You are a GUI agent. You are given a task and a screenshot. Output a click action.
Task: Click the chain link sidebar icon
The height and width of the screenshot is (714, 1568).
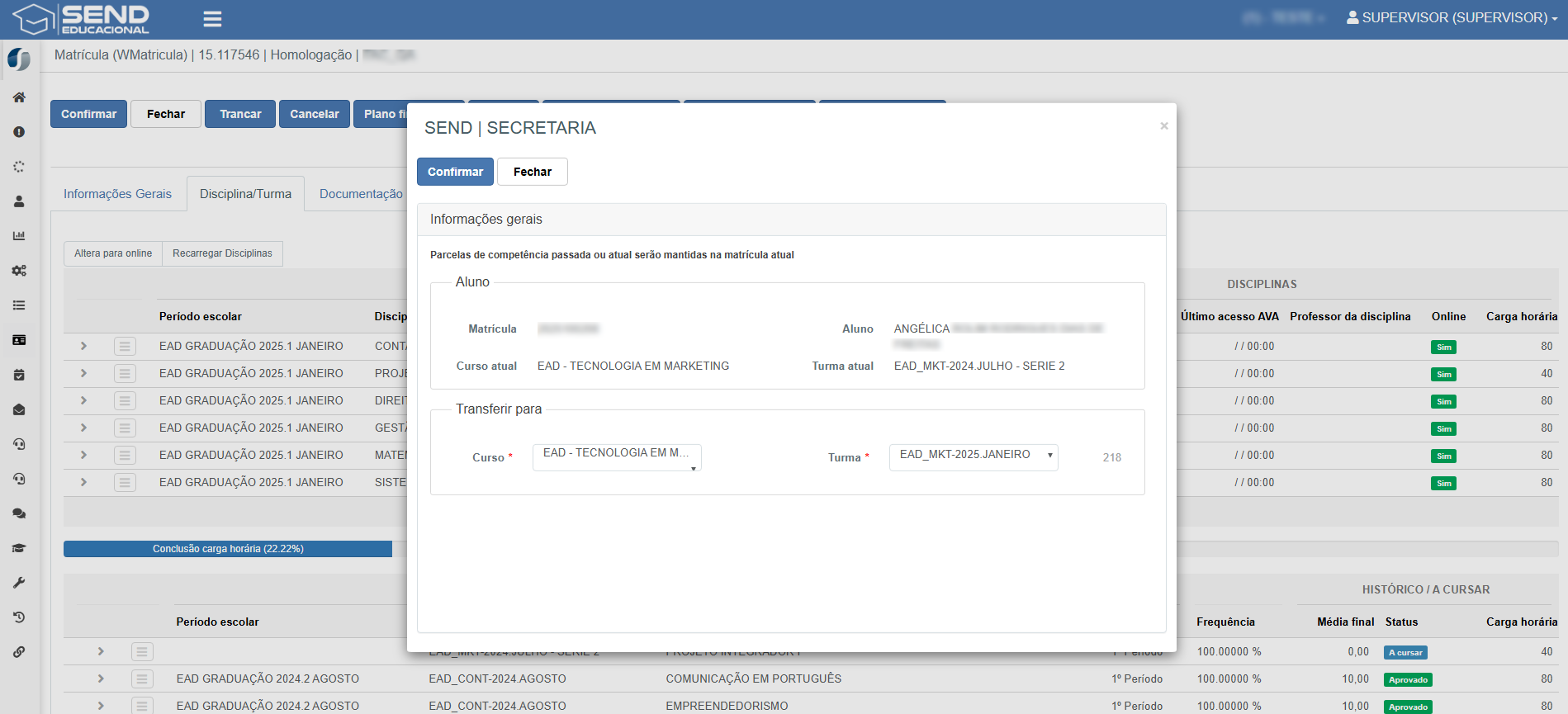pyautogui.click(x=19, y=652)
